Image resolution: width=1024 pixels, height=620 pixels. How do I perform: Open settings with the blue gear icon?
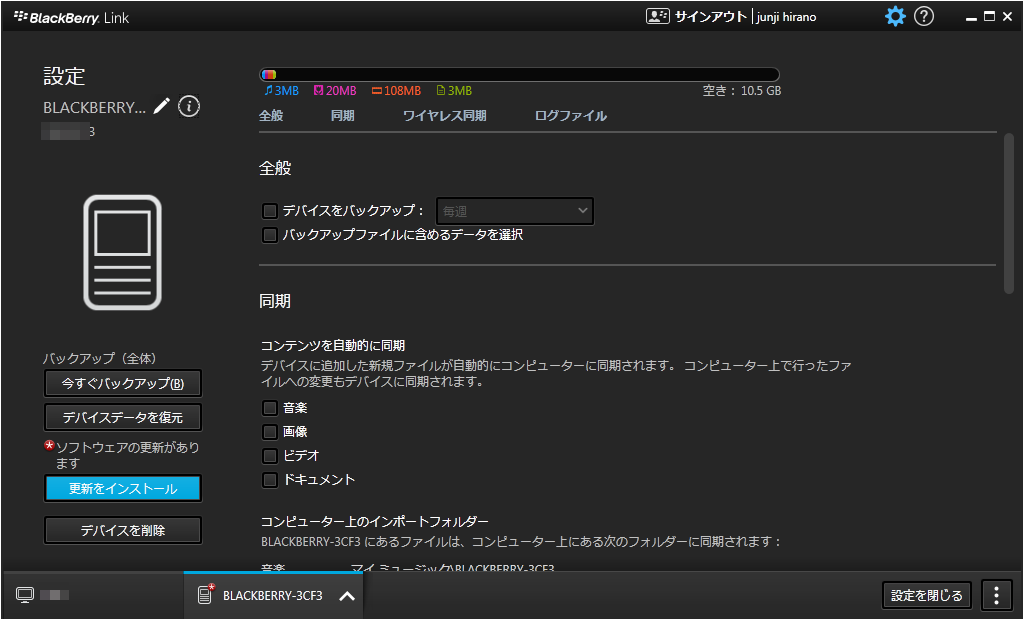point(895,17)
